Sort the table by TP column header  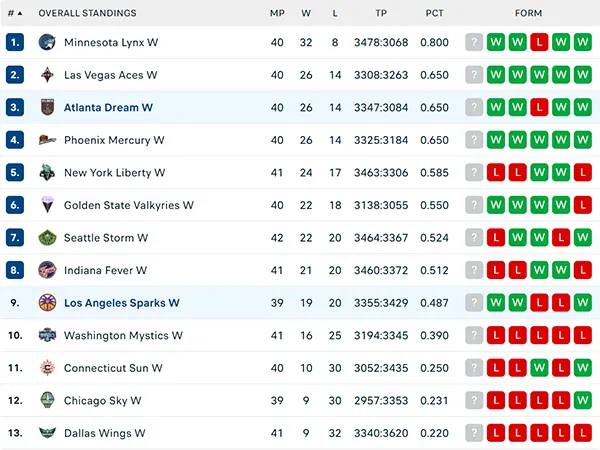381,13
